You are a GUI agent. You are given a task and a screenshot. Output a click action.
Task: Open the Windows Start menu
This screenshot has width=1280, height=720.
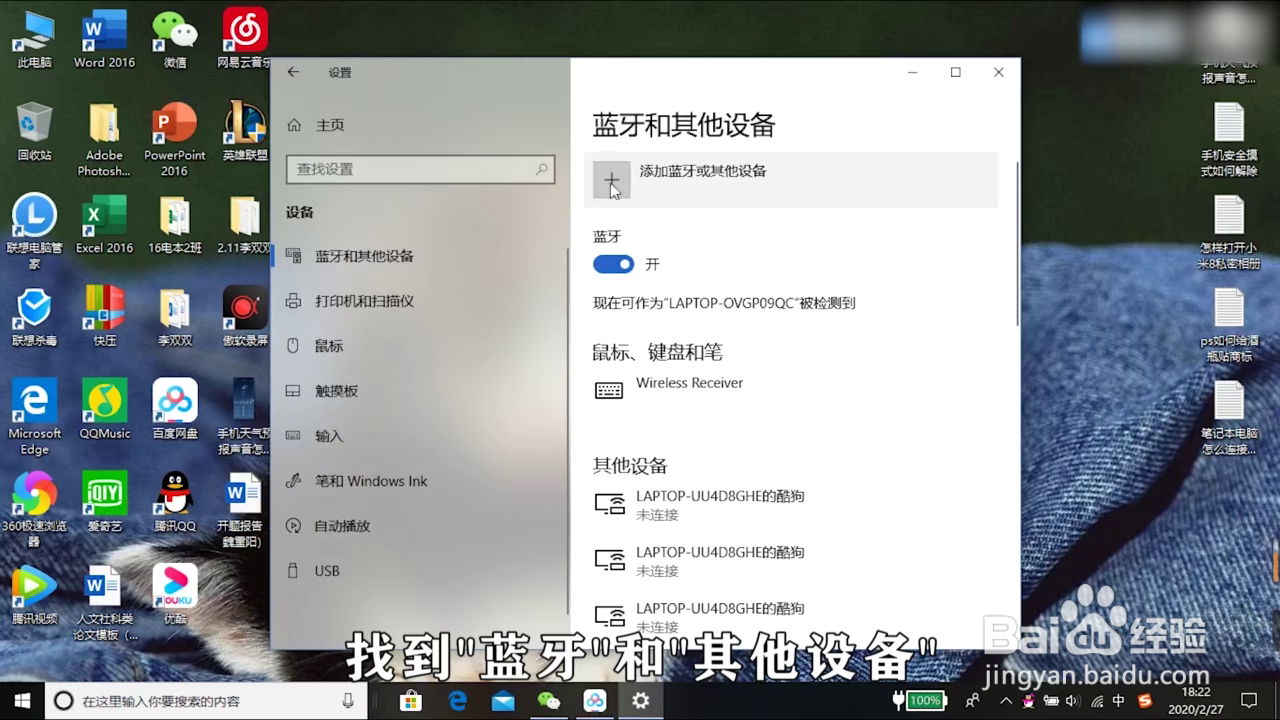[20, 701]
